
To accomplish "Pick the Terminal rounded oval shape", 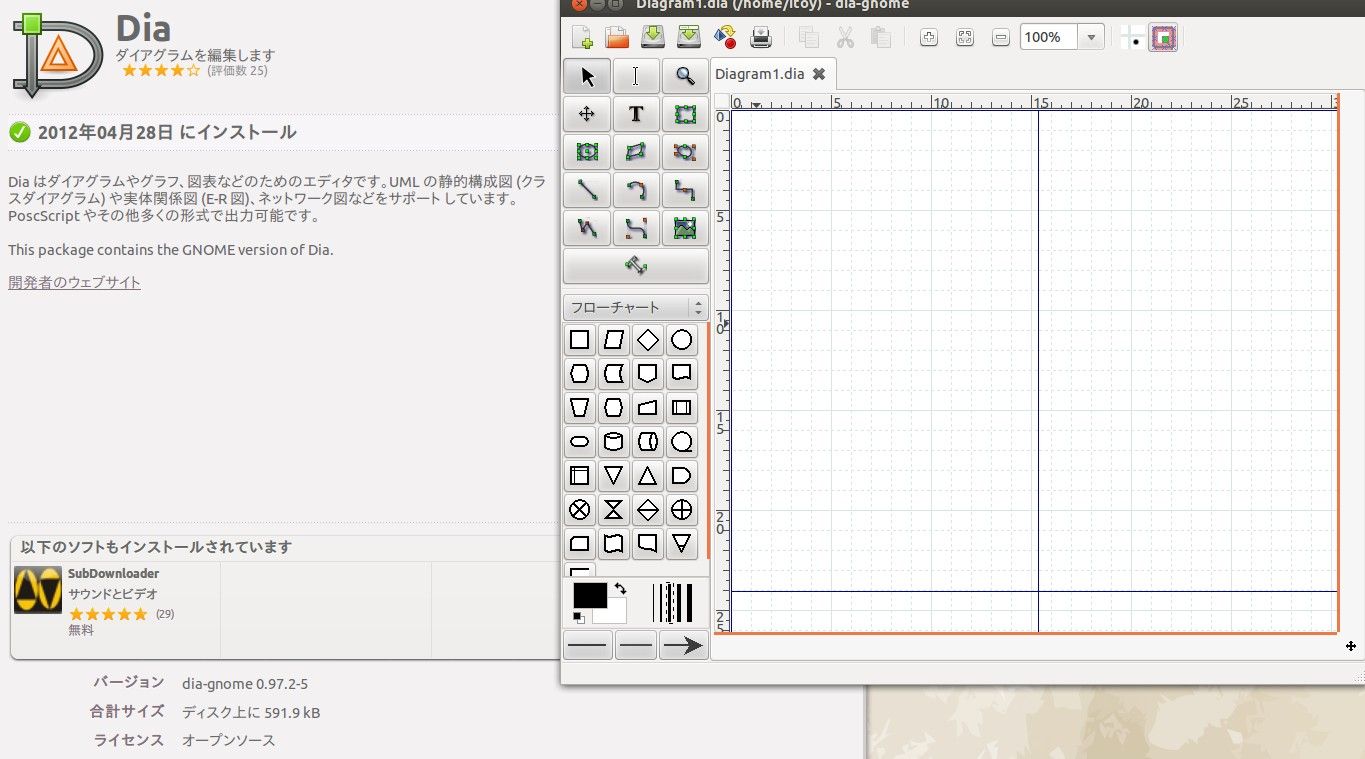I will tap(579, 442).
